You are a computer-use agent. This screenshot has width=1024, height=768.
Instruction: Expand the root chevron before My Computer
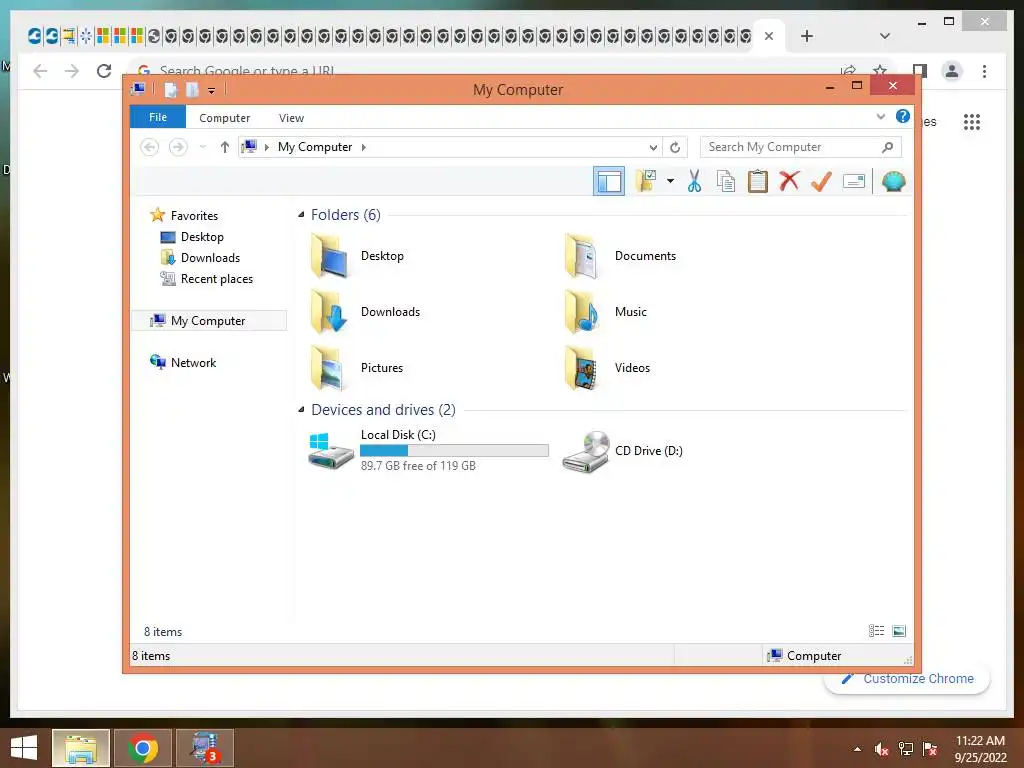[266, 147]
